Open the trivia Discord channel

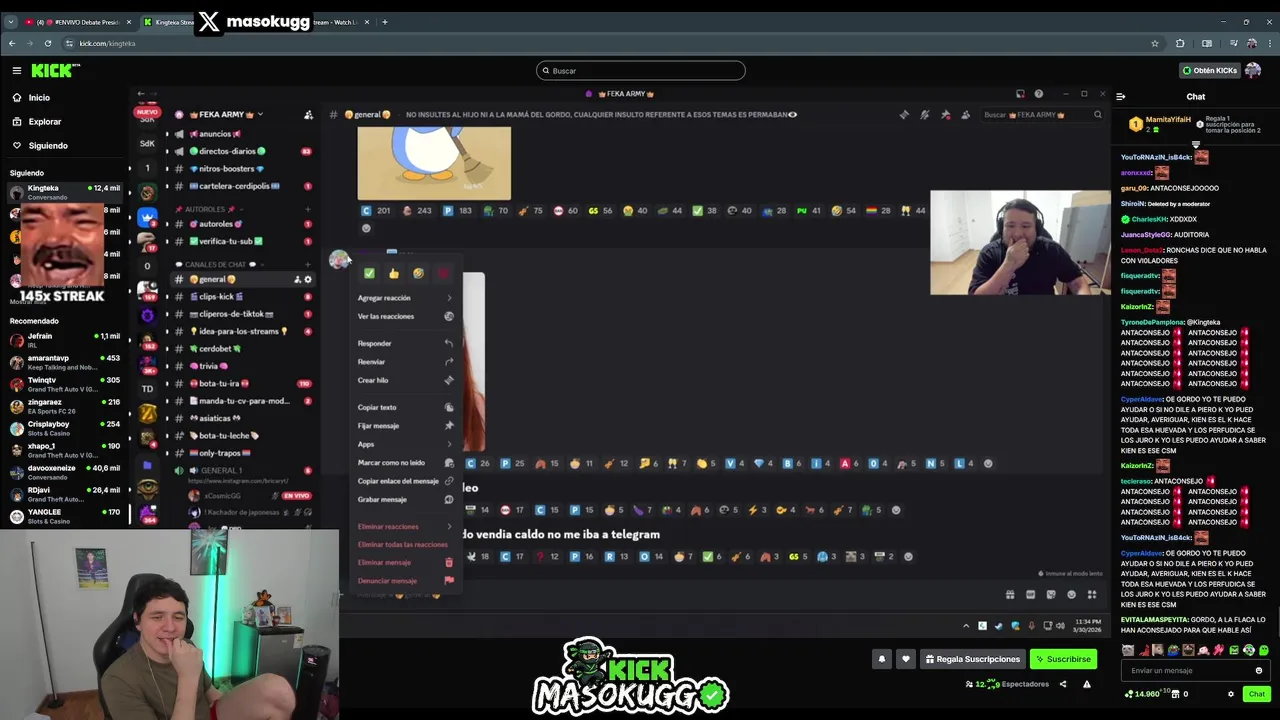pos(243,366)
